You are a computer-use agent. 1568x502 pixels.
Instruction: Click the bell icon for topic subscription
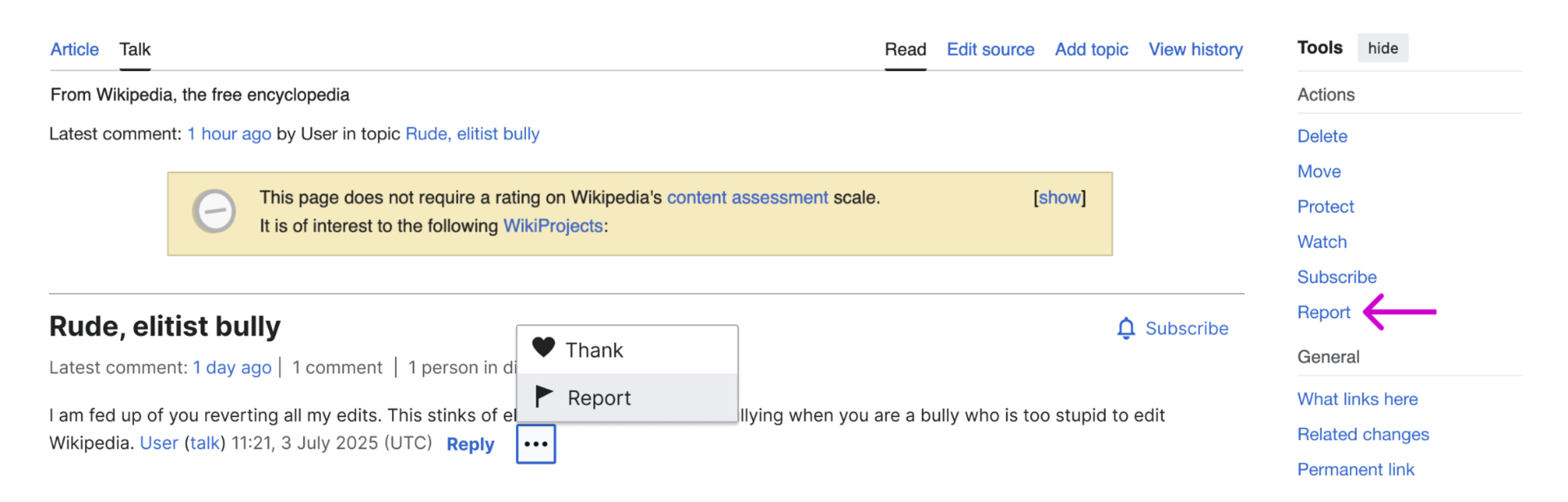1126,328
